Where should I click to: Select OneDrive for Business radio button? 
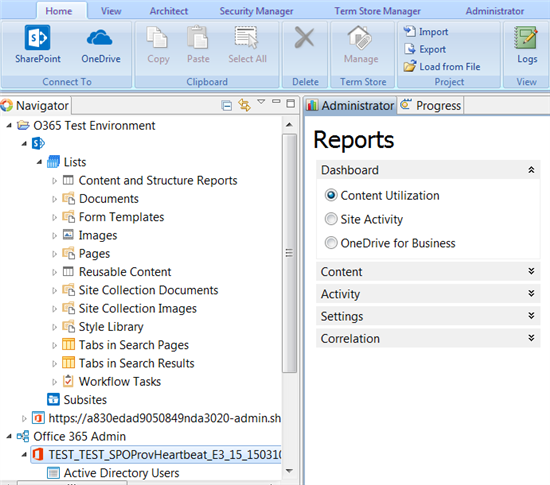(331, 243)
